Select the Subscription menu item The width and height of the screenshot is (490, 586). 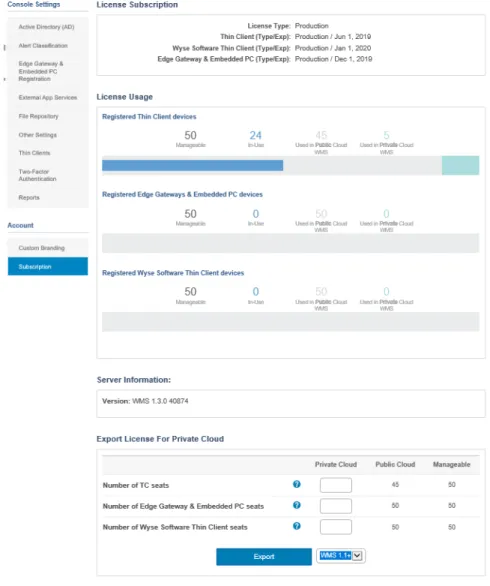pos(48,266)
